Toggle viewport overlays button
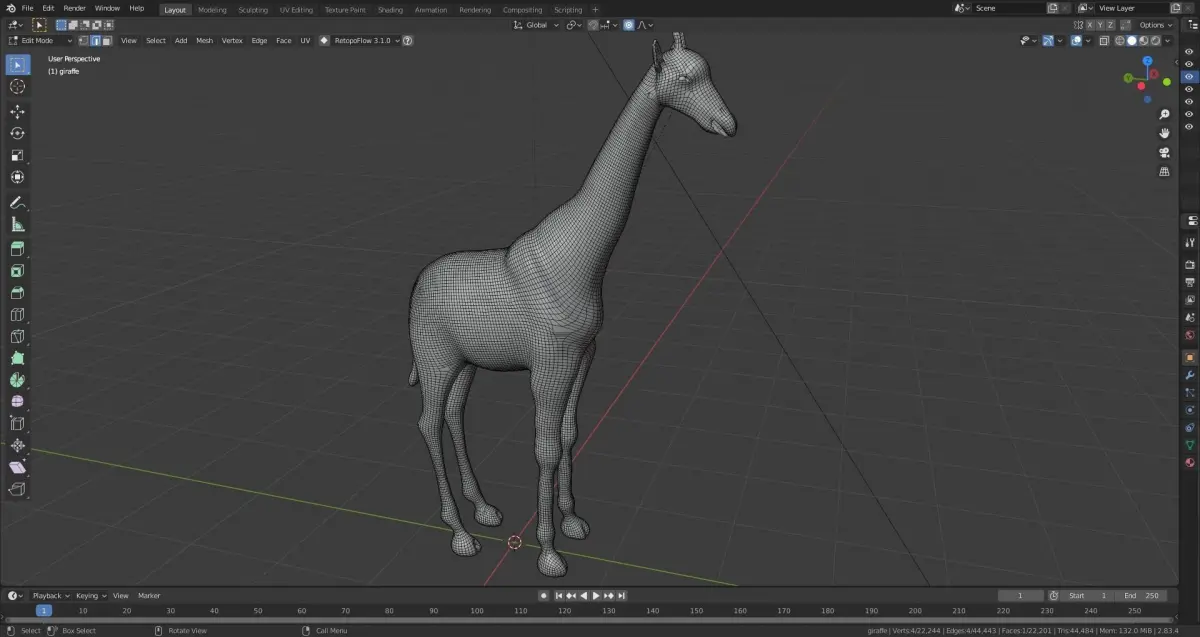Image resolution: width=1200 pixels, height=637 pixels. [1076, 41]
